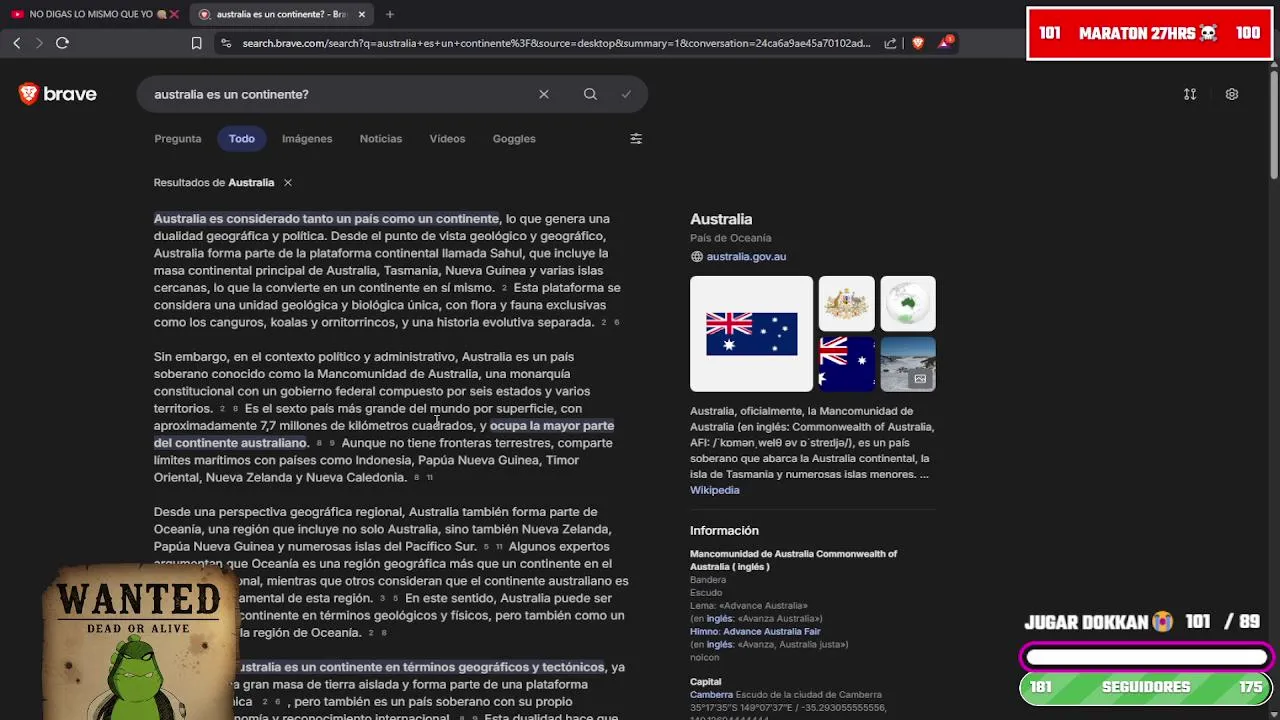The height and width of the screenshot is (720, 1280).
Task: Click the Brave logo home link
Action: pyautogui.click(x=58, y=94)
